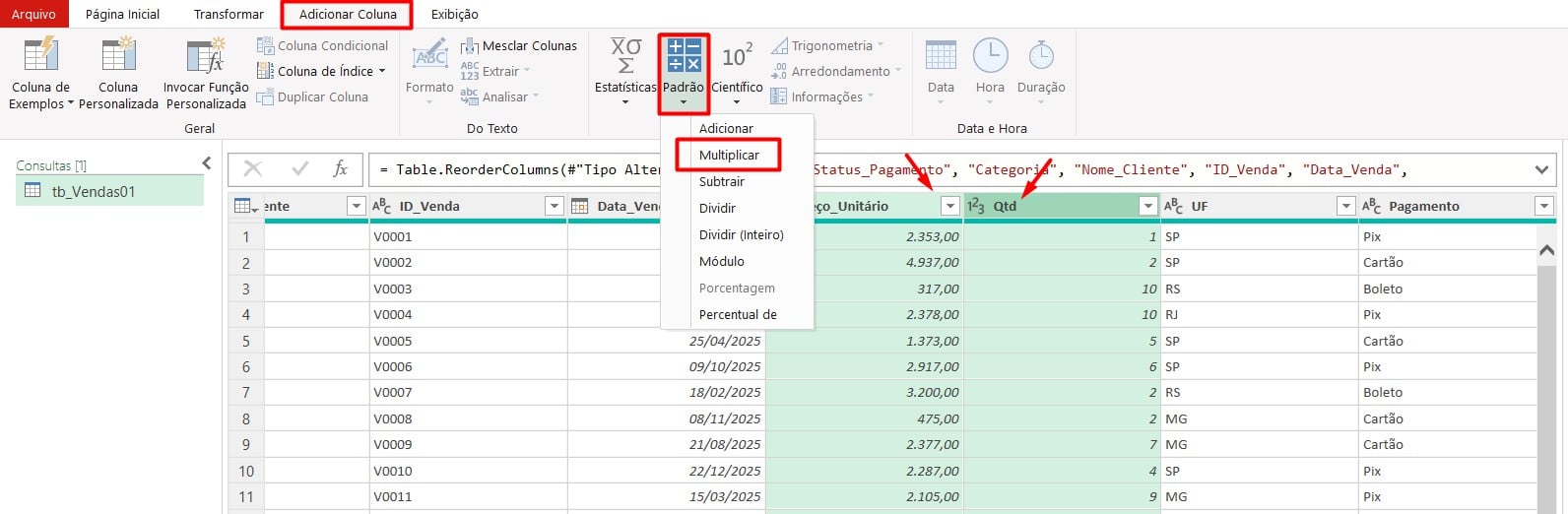Viewport: 1568px width, 514px height.
Task: Open the Estatísticas sigma icon
Action: pos(625,56)
